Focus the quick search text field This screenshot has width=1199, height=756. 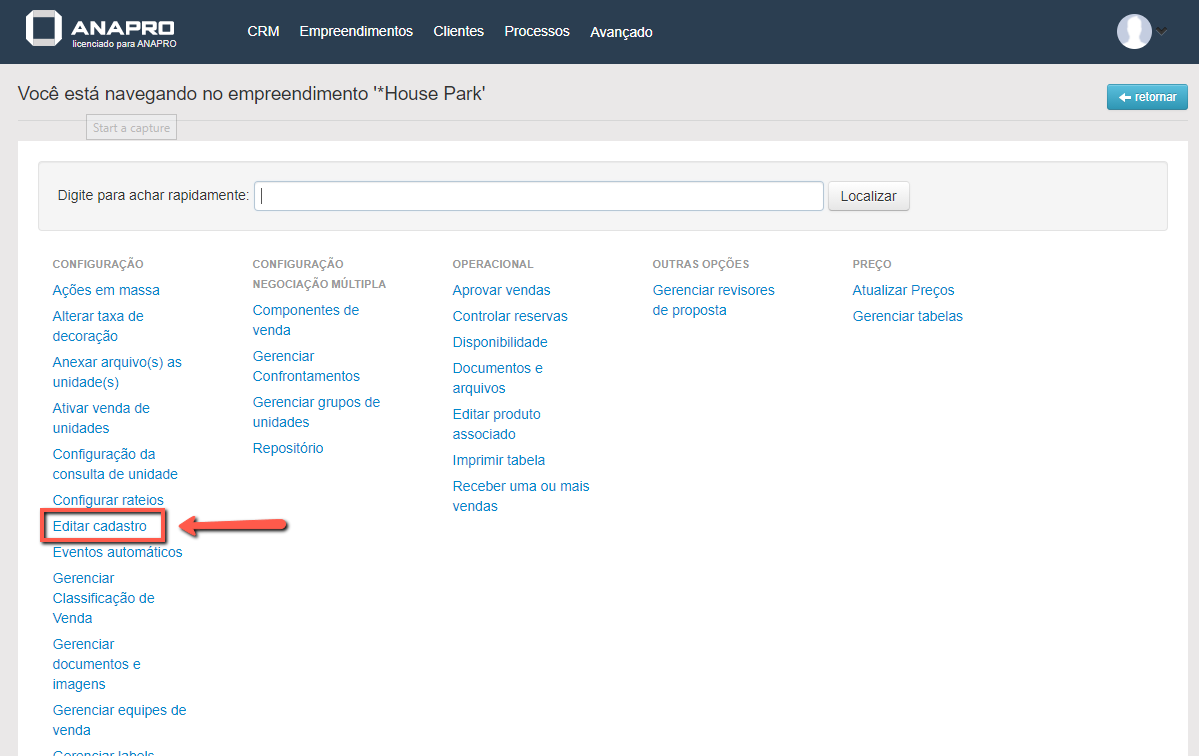[538, 196]
